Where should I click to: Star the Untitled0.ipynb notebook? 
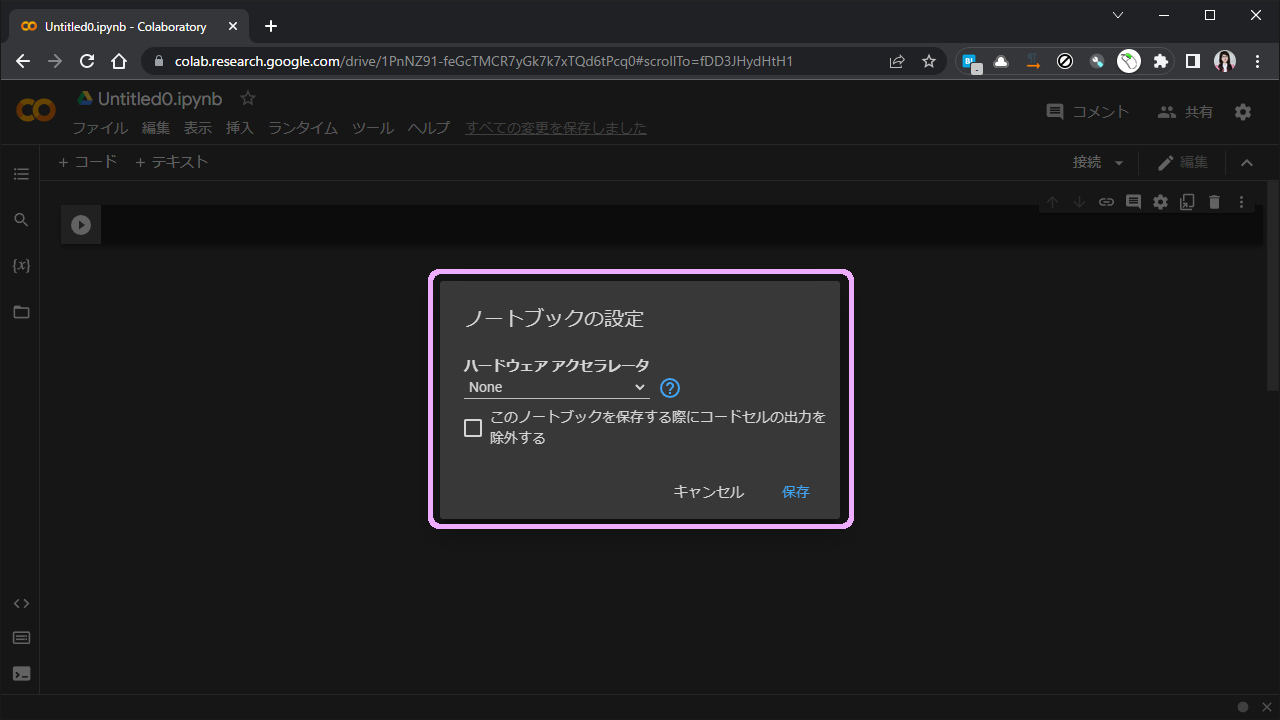point(248,99)
